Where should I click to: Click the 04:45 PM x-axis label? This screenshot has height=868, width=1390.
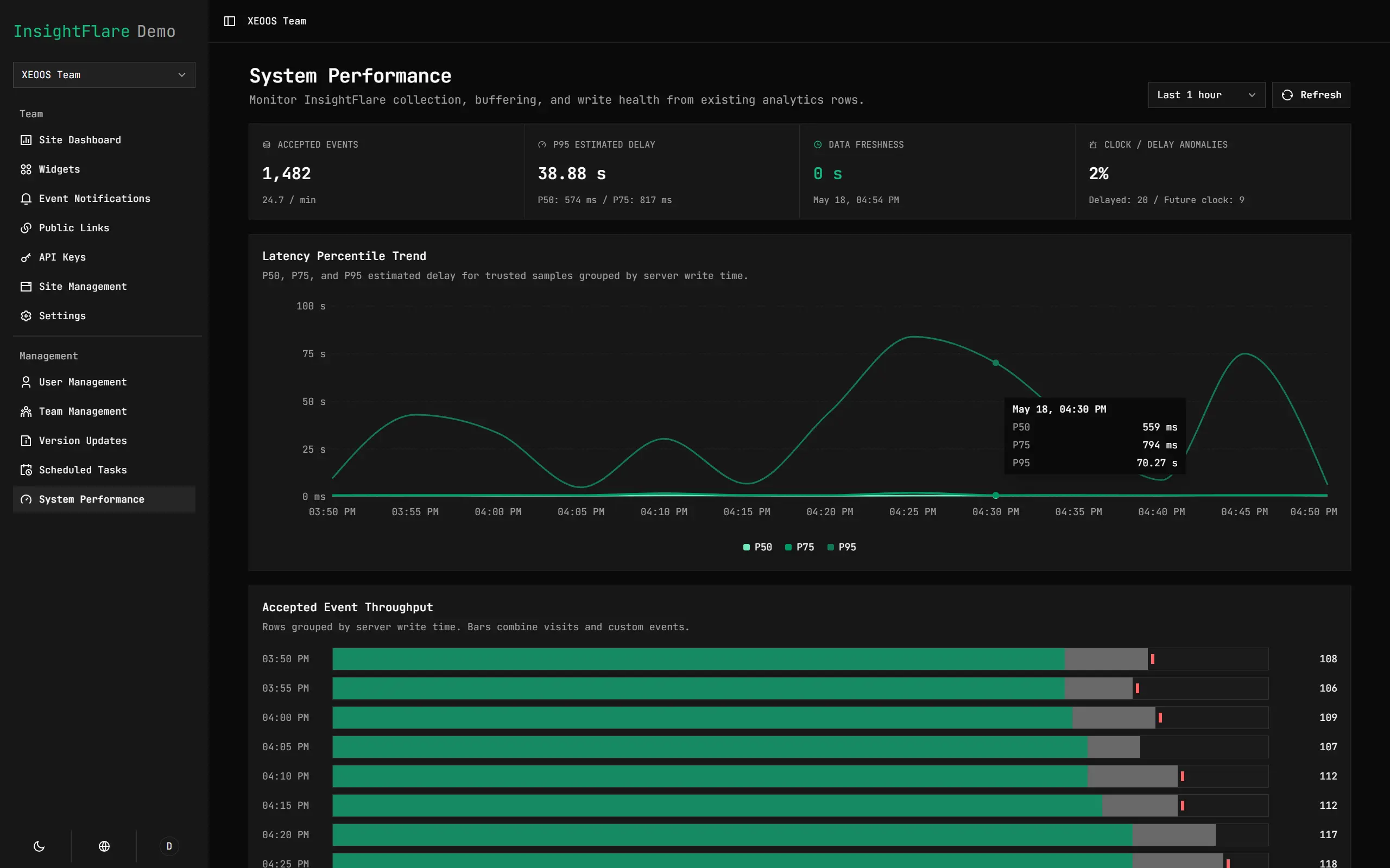[x=1244, y=512]
